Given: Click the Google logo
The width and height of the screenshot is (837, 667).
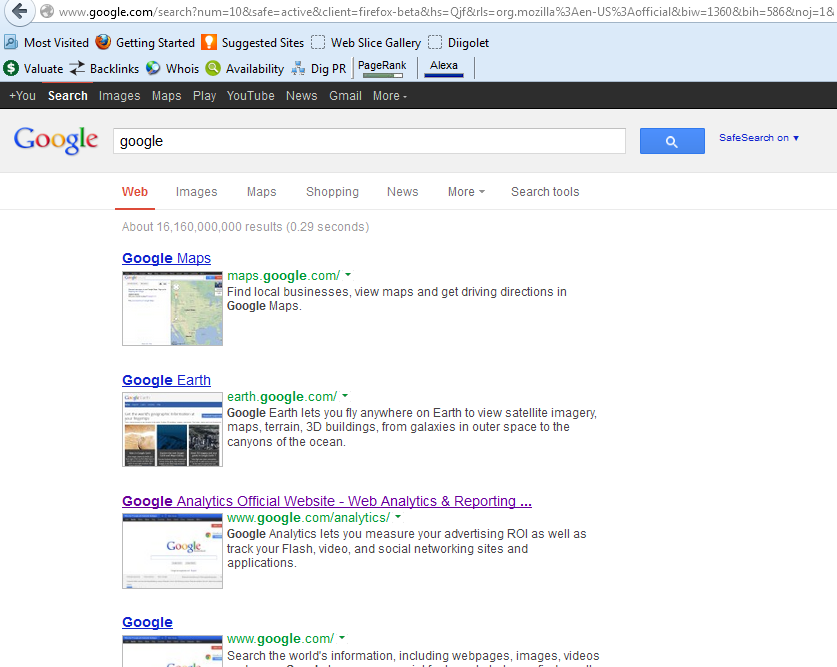Looking at the screenshot, I should coord(56,140).
